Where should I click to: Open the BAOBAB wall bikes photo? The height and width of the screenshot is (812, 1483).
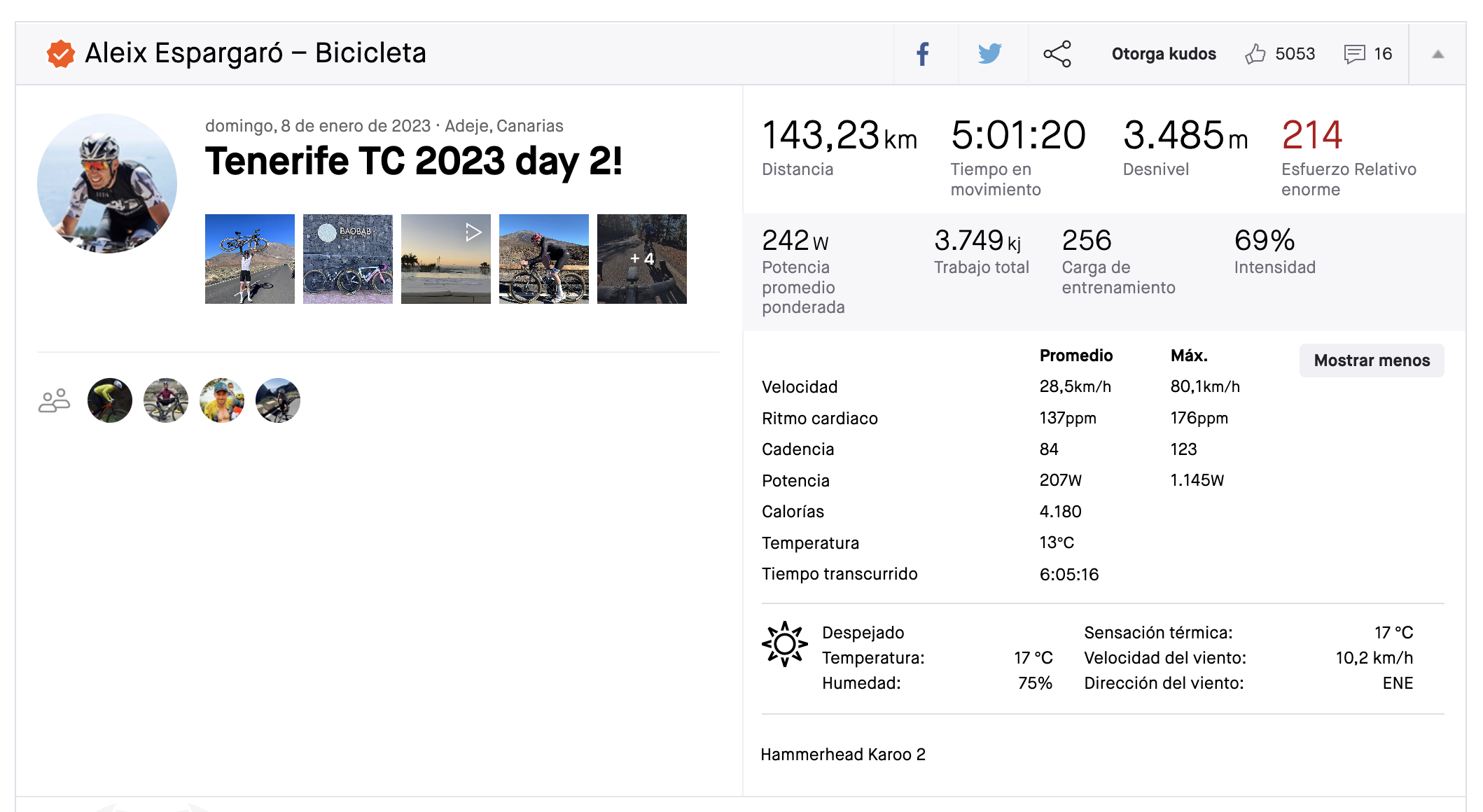tap(348, 259)
